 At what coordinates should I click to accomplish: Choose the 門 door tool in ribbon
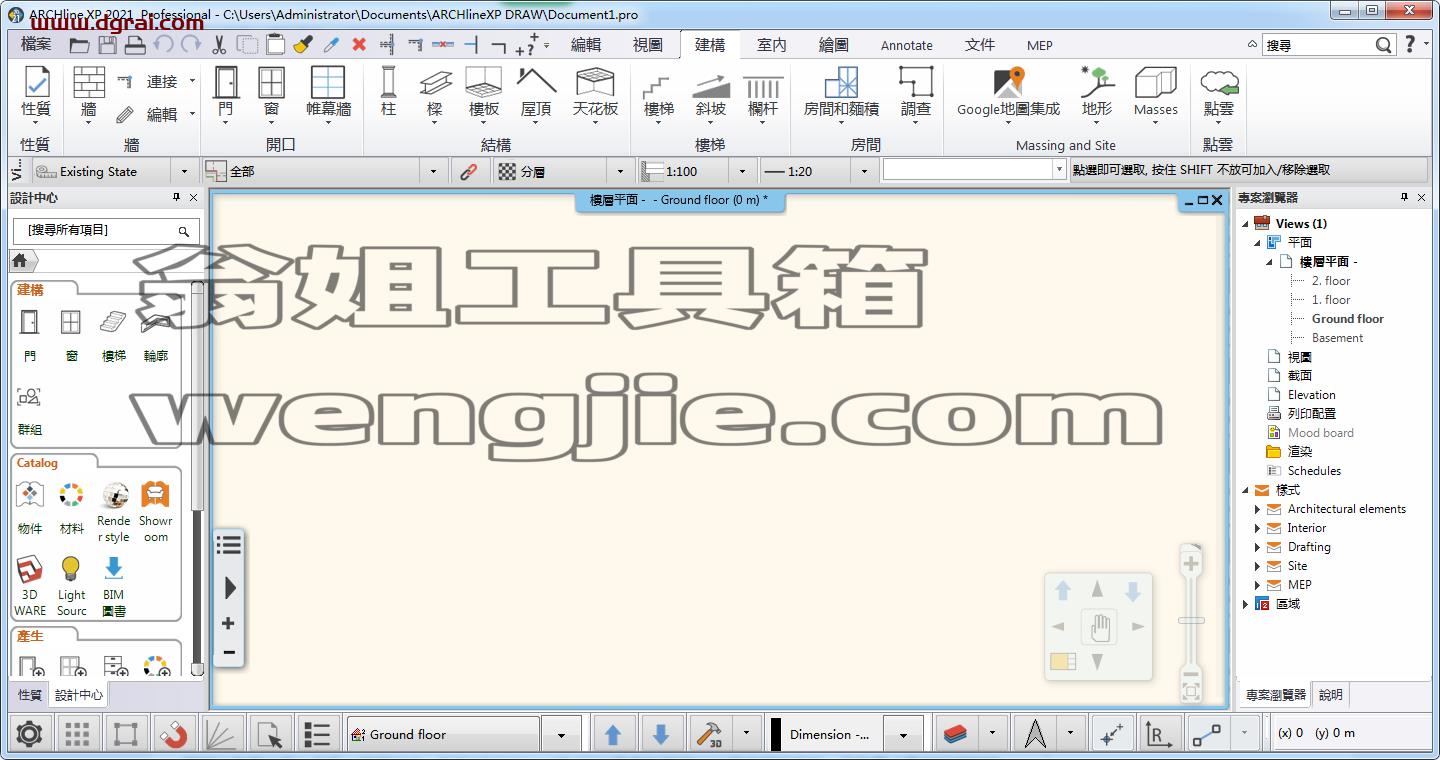coord(225,95)
